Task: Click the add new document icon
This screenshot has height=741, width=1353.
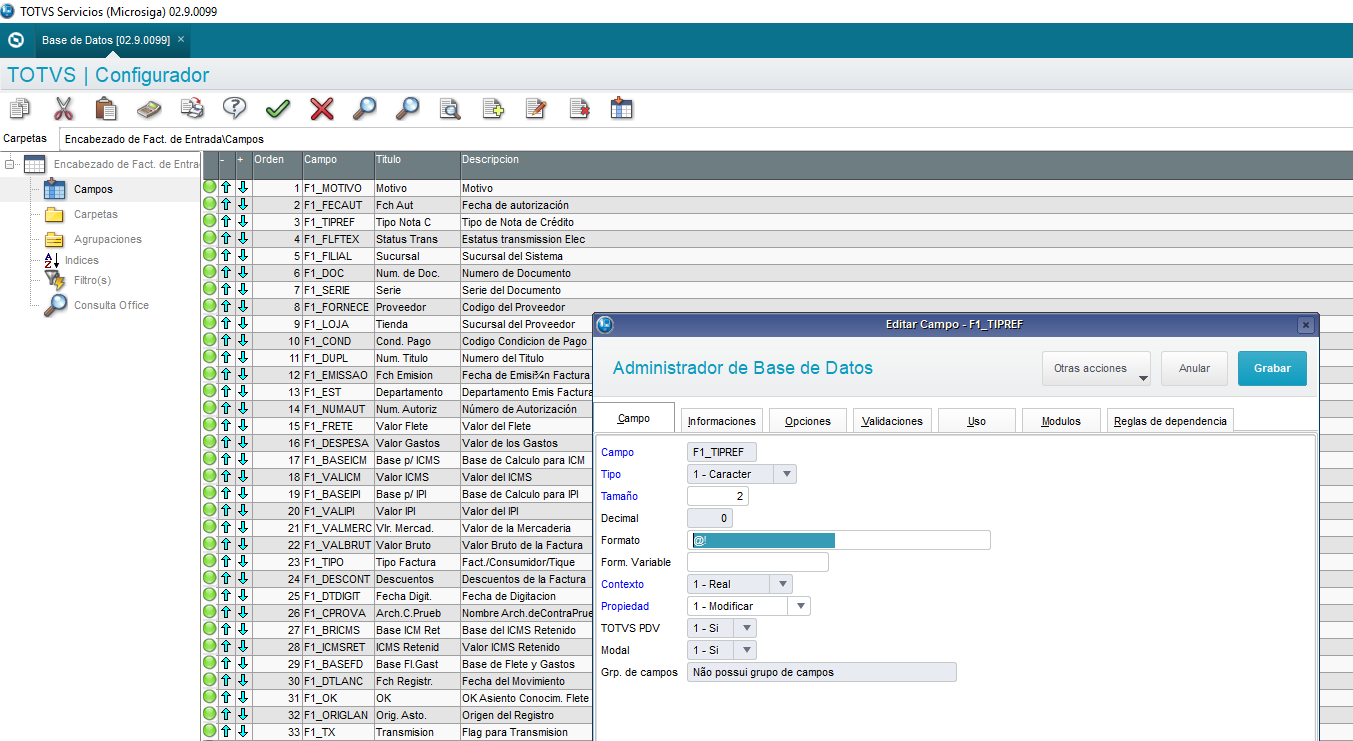Action: pyautogui.click(x=493, y=108)
